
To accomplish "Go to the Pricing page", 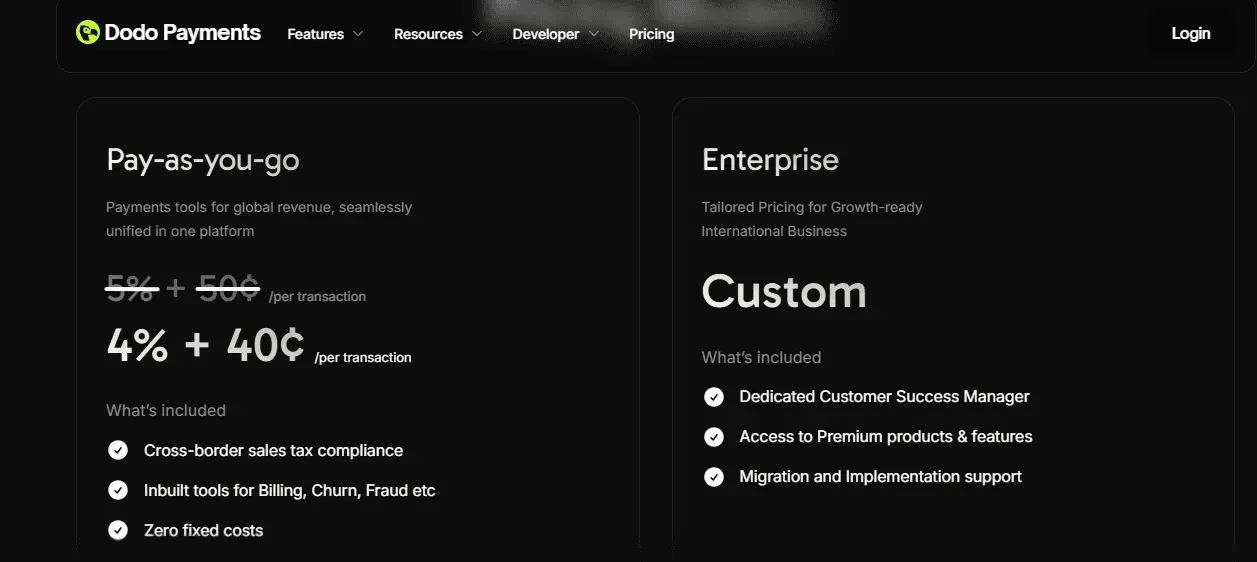I will 652,34.
